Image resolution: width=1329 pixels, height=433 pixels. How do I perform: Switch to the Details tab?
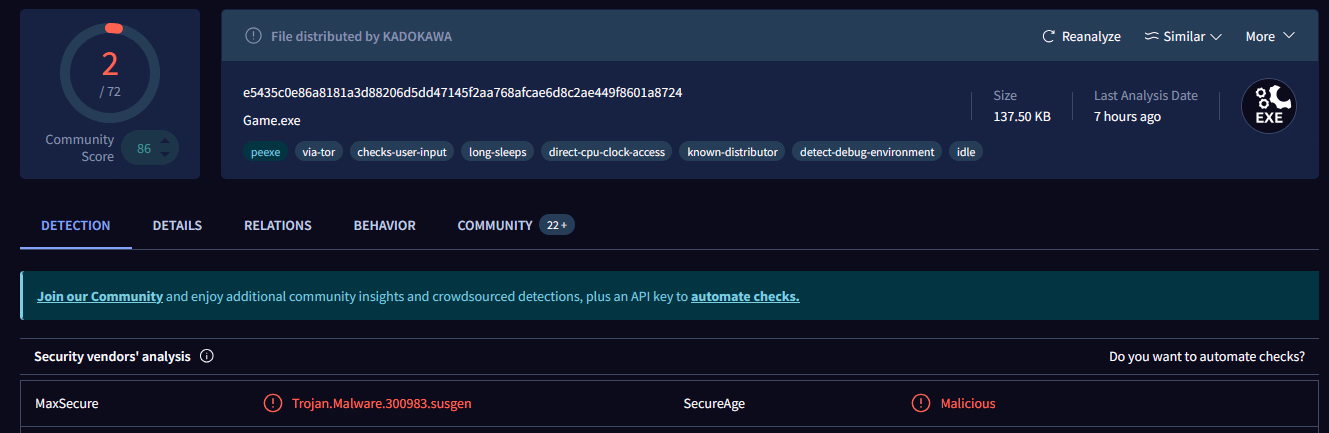coord(177,226)
